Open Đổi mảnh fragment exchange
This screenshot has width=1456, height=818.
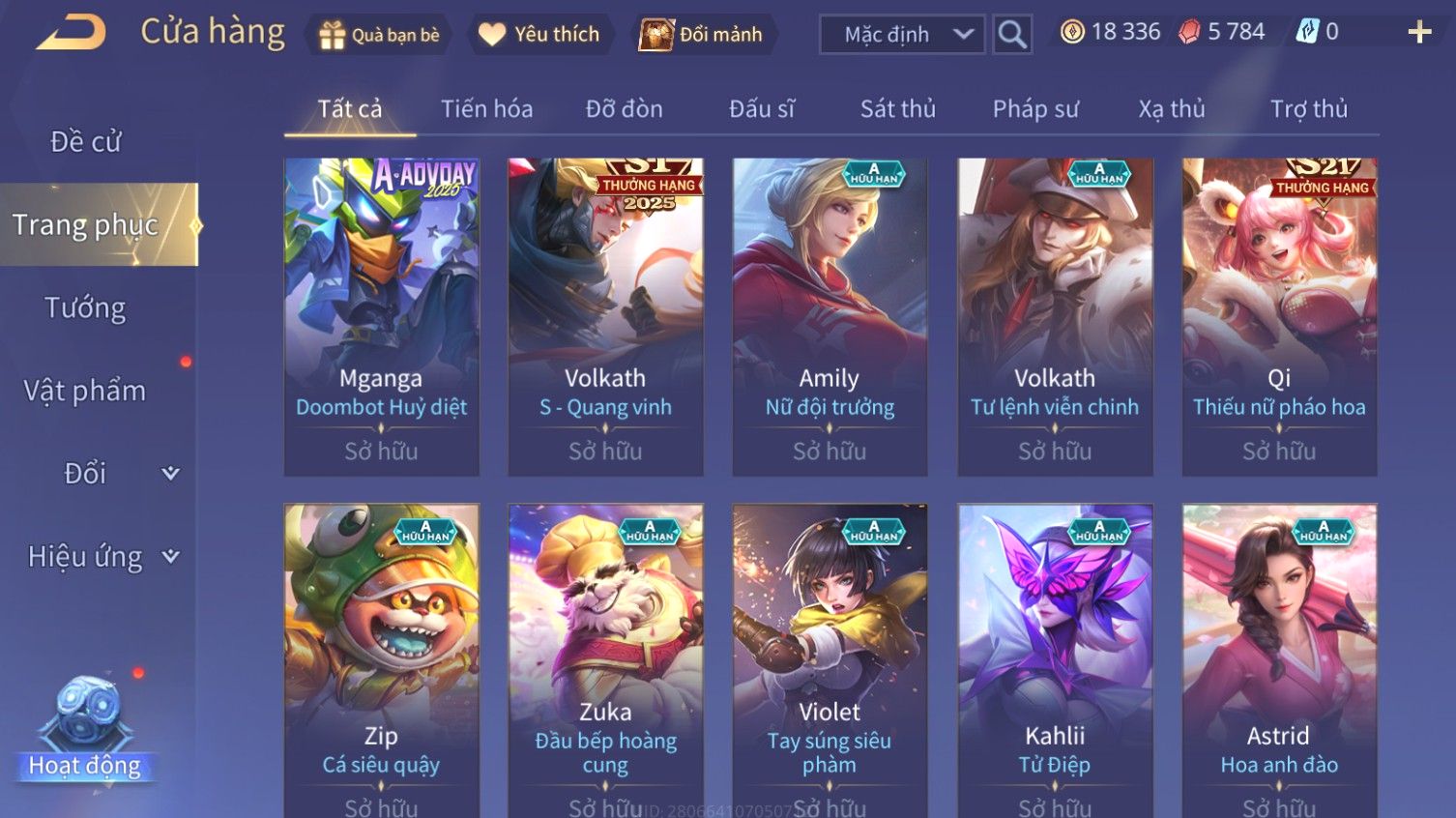click(655, 35)
